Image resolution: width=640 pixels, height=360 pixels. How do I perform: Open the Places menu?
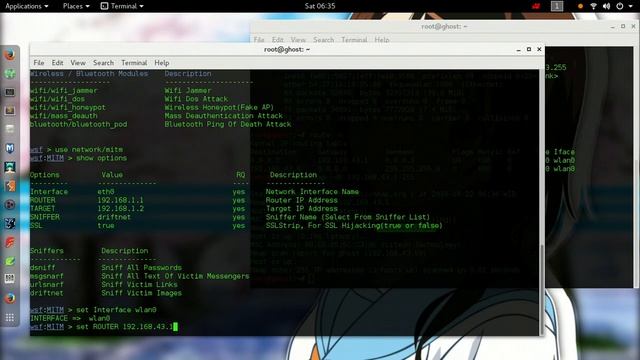pos(76,6)
